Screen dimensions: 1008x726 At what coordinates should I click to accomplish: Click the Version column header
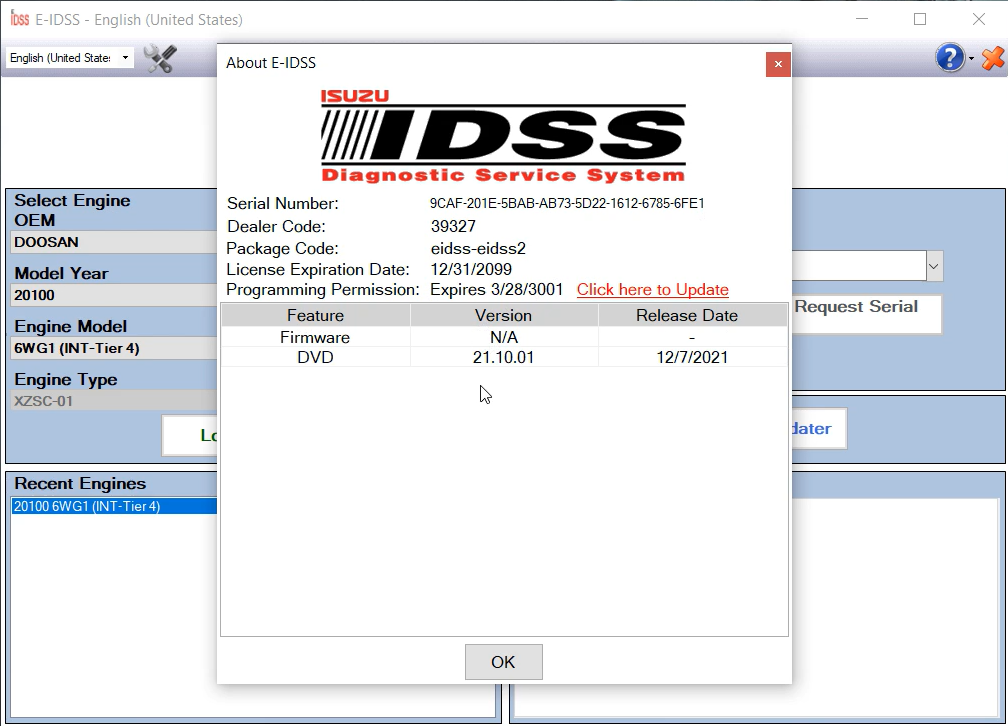point(503,315)
